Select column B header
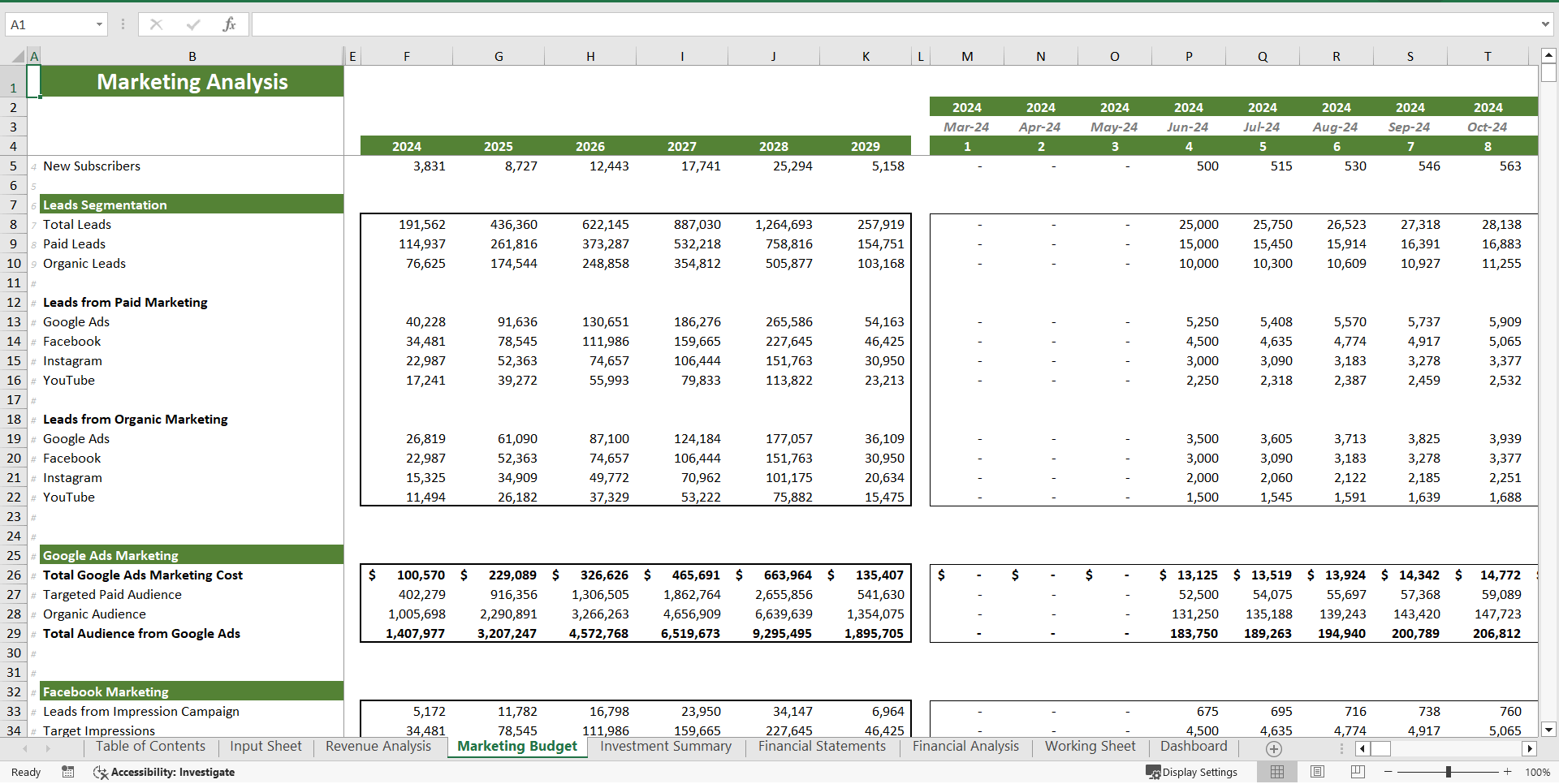This screenshot has height=784, width=1559. (192, 56)
